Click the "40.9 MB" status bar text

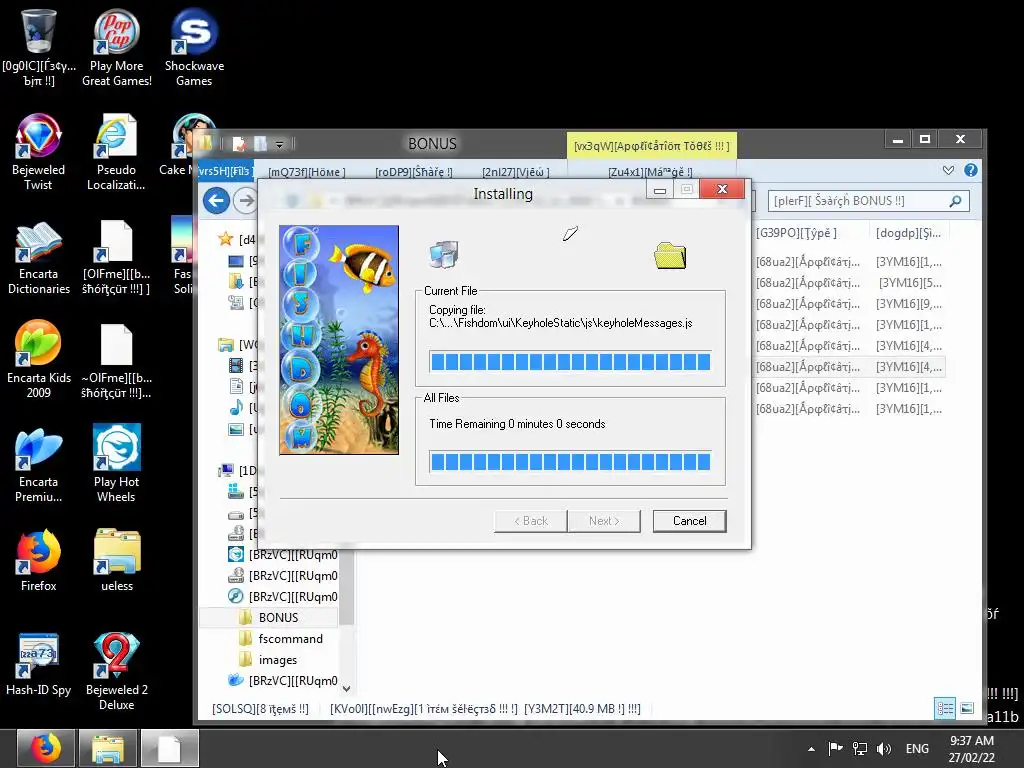click(x=583, y=709)
